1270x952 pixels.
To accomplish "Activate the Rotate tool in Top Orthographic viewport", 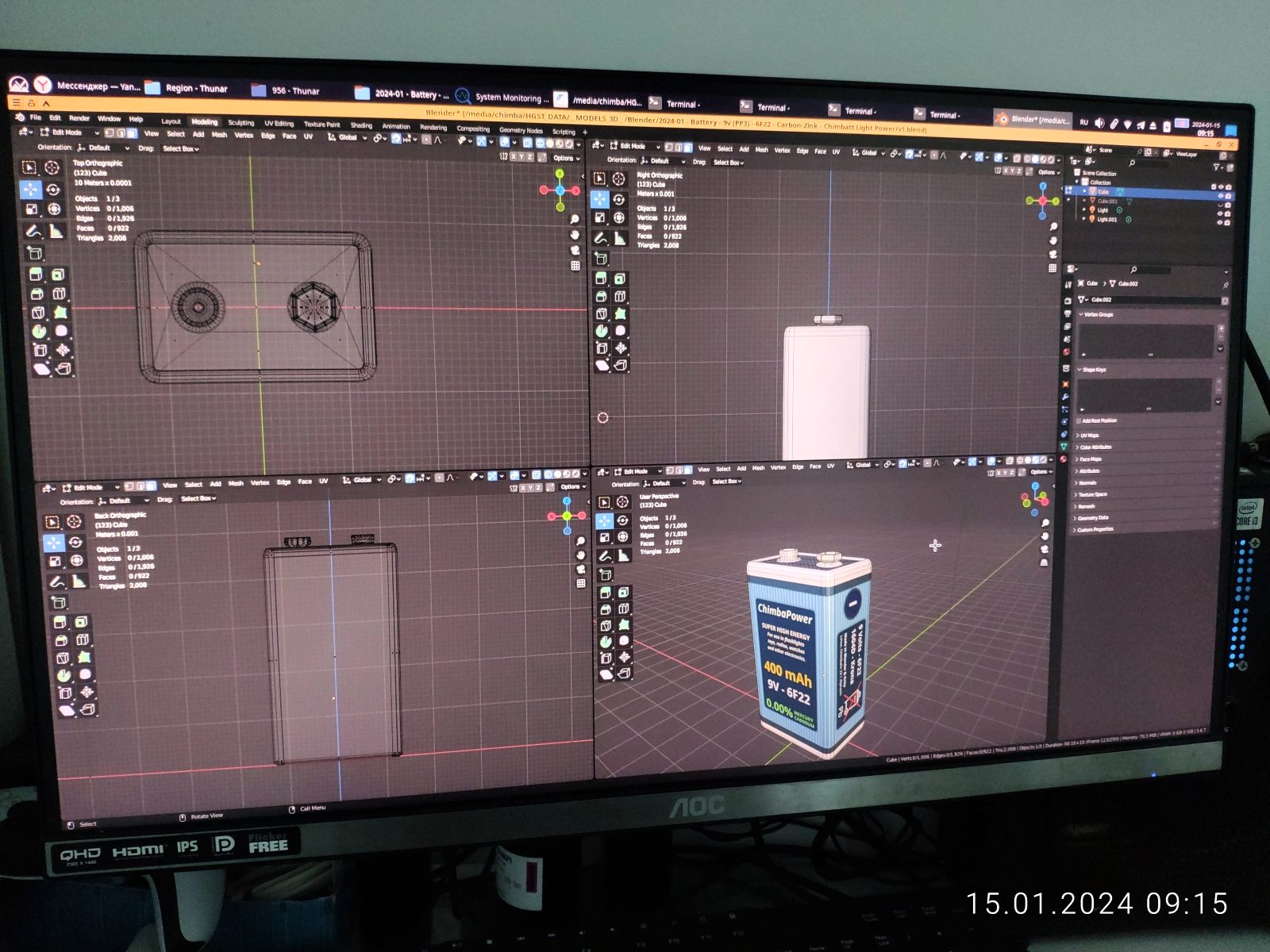I will coord(53,190).
